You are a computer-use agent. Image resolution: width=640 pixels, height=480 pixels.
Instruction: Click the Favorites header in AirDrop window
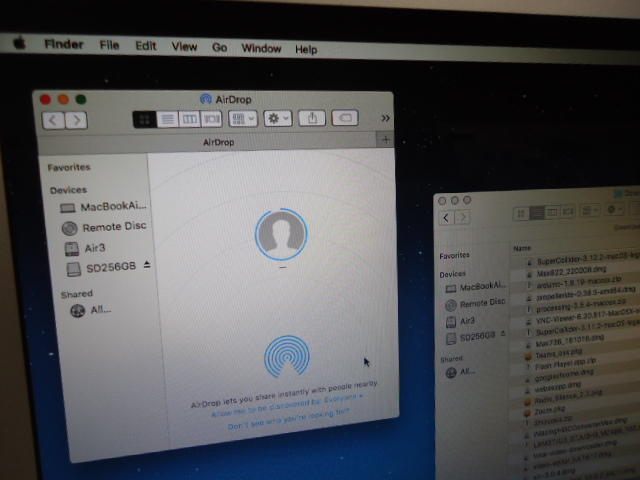(x=69, y=167)
